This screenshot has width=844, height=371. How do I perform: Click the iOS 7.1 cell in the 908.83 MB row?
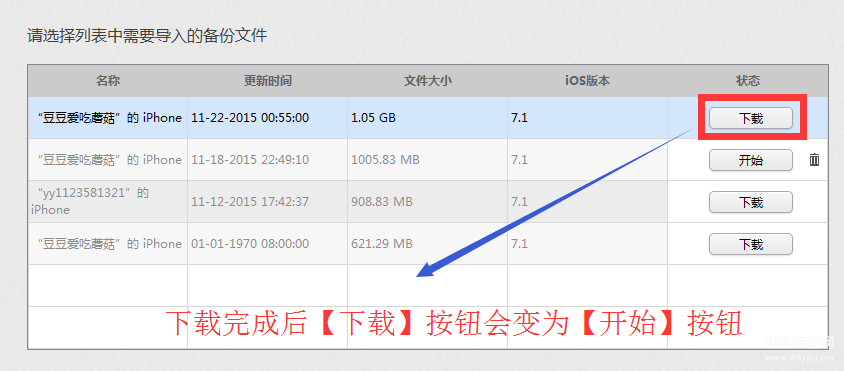point(587,202)
